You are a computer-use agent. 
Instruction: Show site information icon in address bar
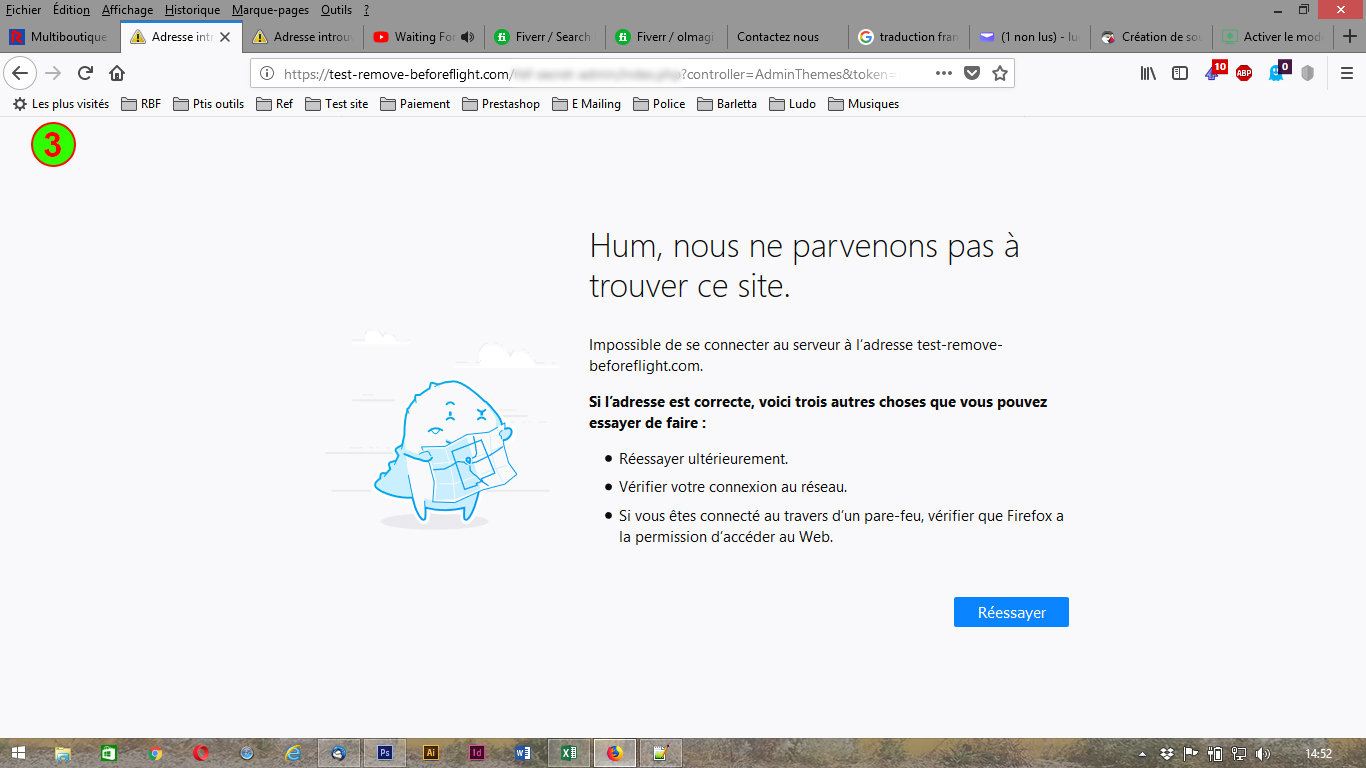(267, 74)
